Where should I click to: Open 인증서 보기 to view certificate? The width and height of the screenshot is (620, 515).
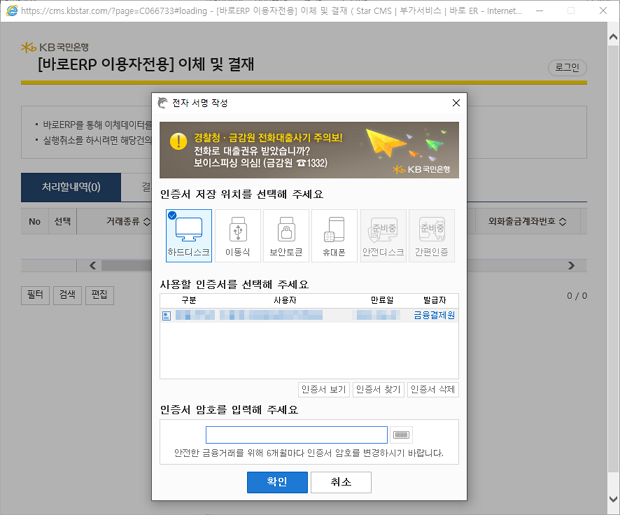pyautogui.click(x=323, y=390)
